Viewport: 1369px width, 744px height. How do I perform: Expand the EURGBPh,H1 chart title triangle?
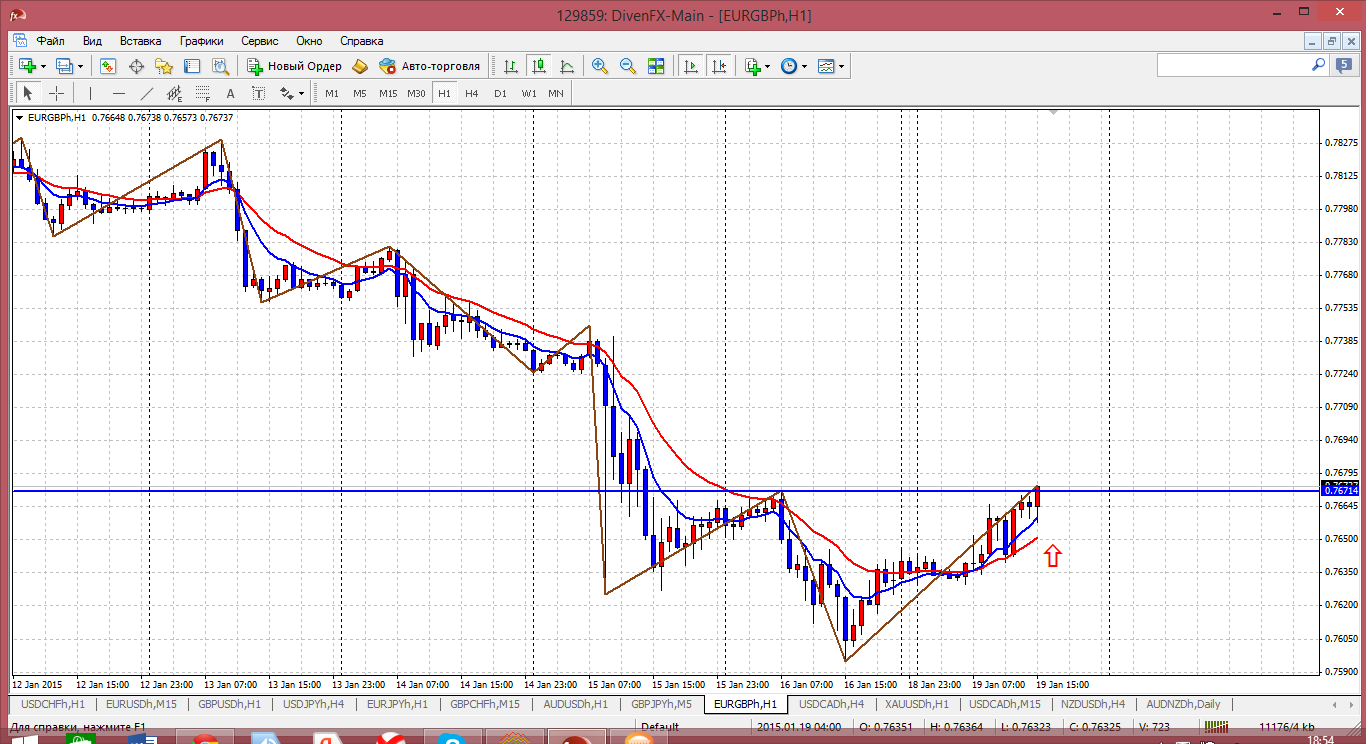pyautogui.click(x=20, y=117)
